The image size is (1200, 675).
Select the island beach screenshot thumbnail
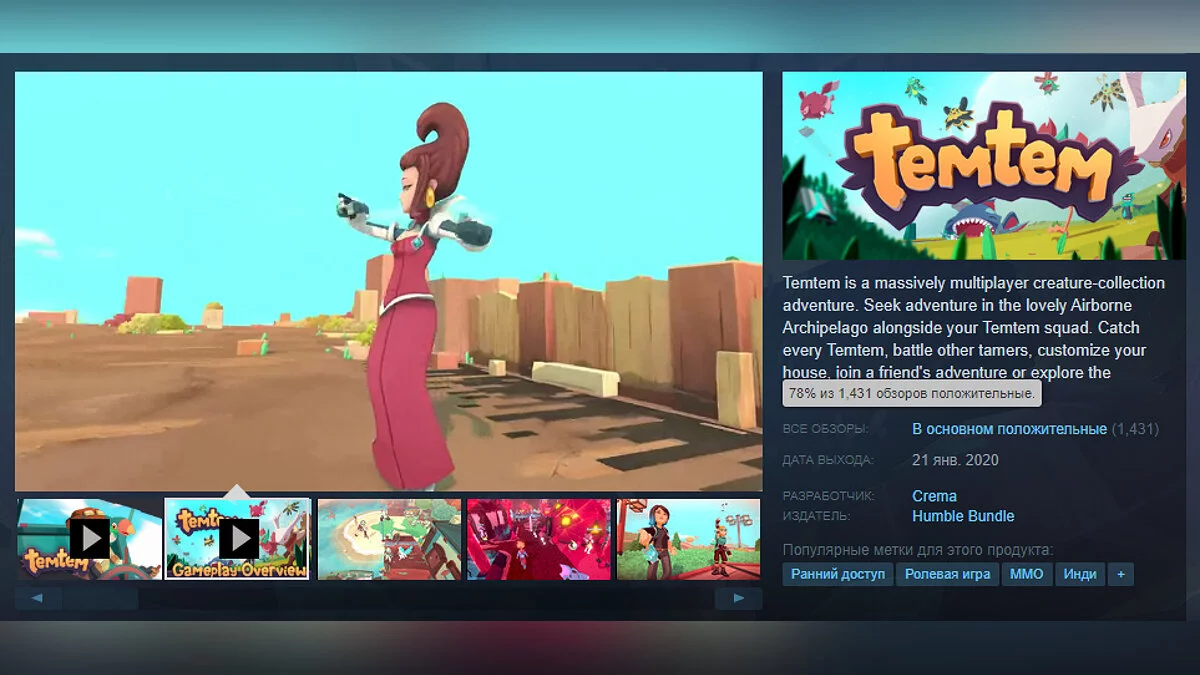click(389, 539)
